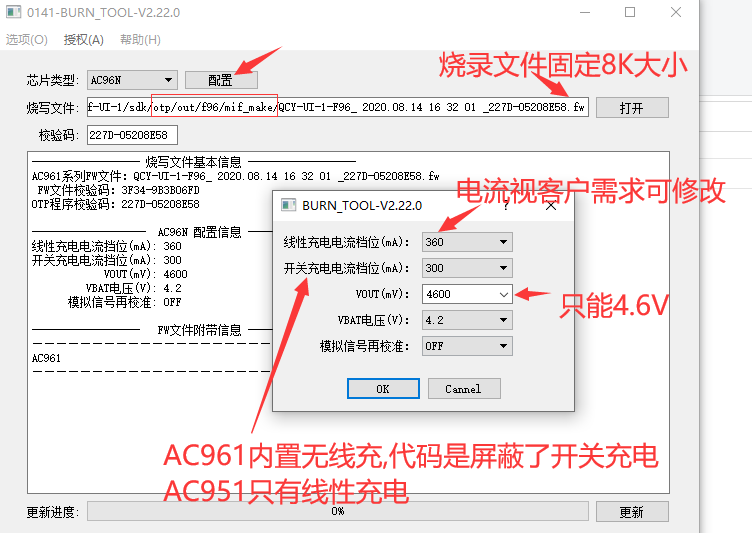This screenshot has width=752, height=533.
Task: Click the 烧写文件 path field
Action: click(338, 107)
